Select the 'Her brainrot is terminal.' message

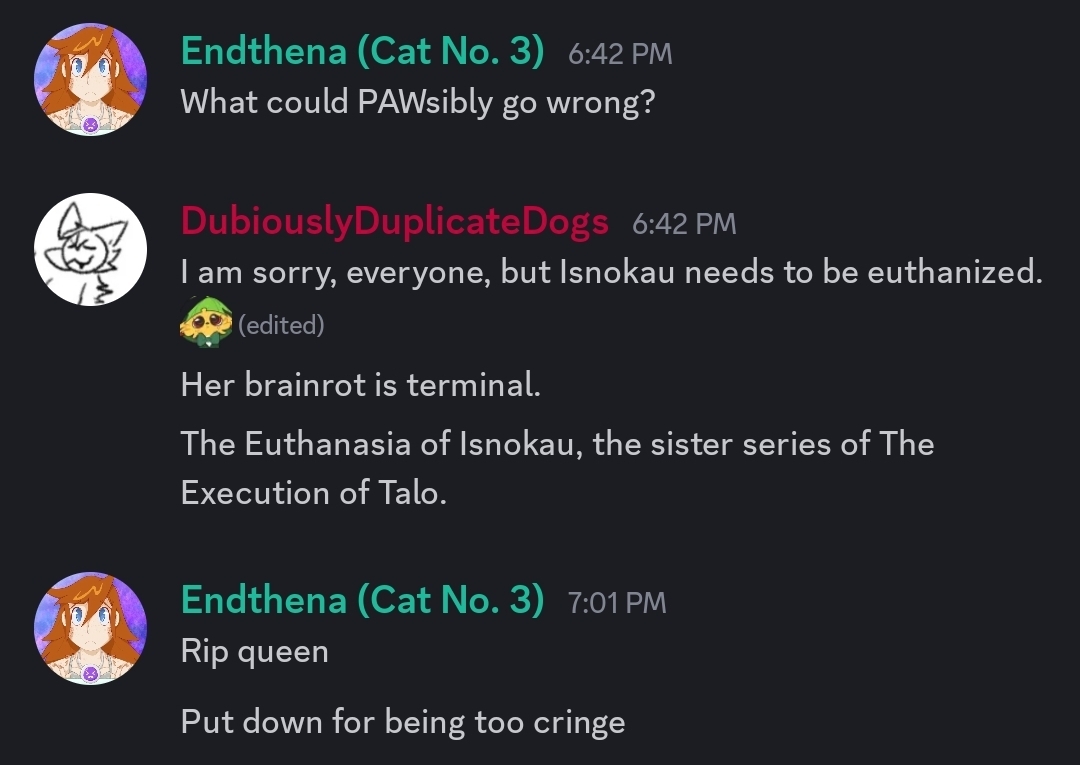pyautogui.click(x=360, y=385)
